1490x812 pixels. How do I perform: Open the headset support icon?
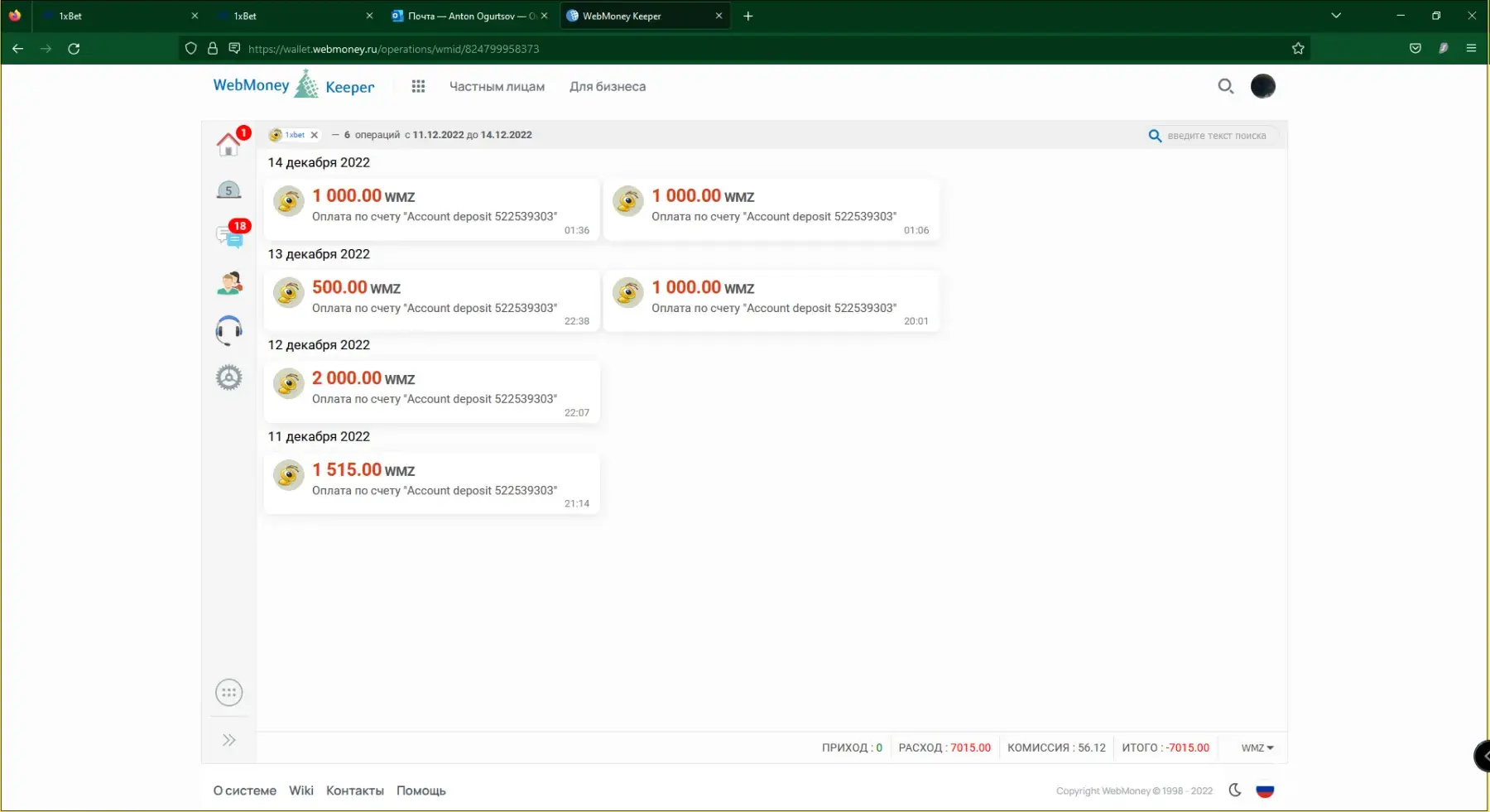click(x=229, y=330)
